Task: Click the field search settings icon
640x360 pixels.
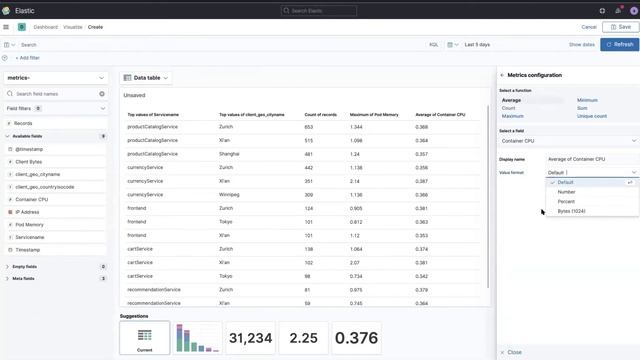Action: pos(102,94)
